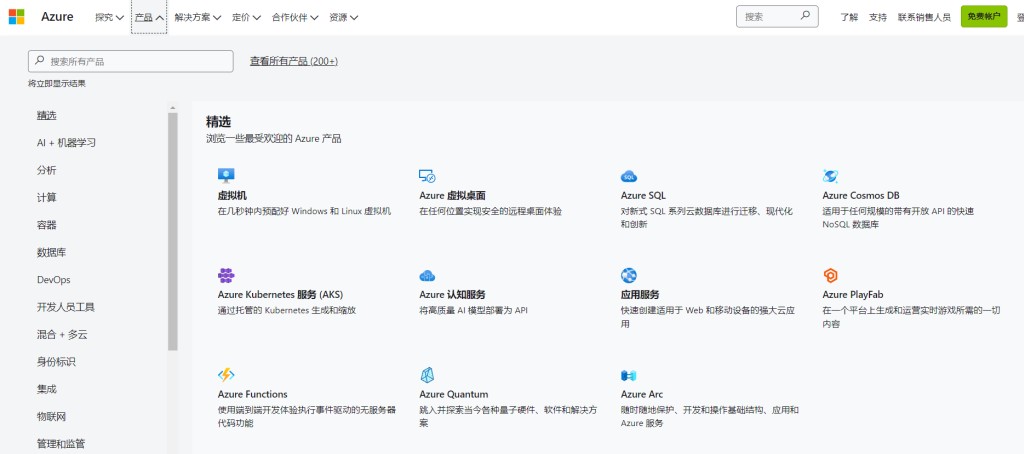
Task: Click the 应用服务 globe icon
Action: [x=629, y=275]
